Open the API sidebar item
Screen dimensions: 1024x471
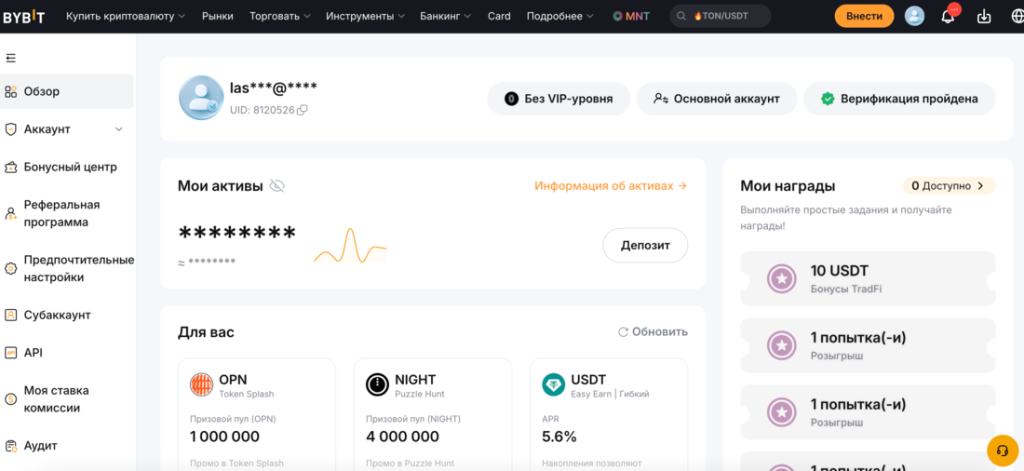click(x=33, y=352)
